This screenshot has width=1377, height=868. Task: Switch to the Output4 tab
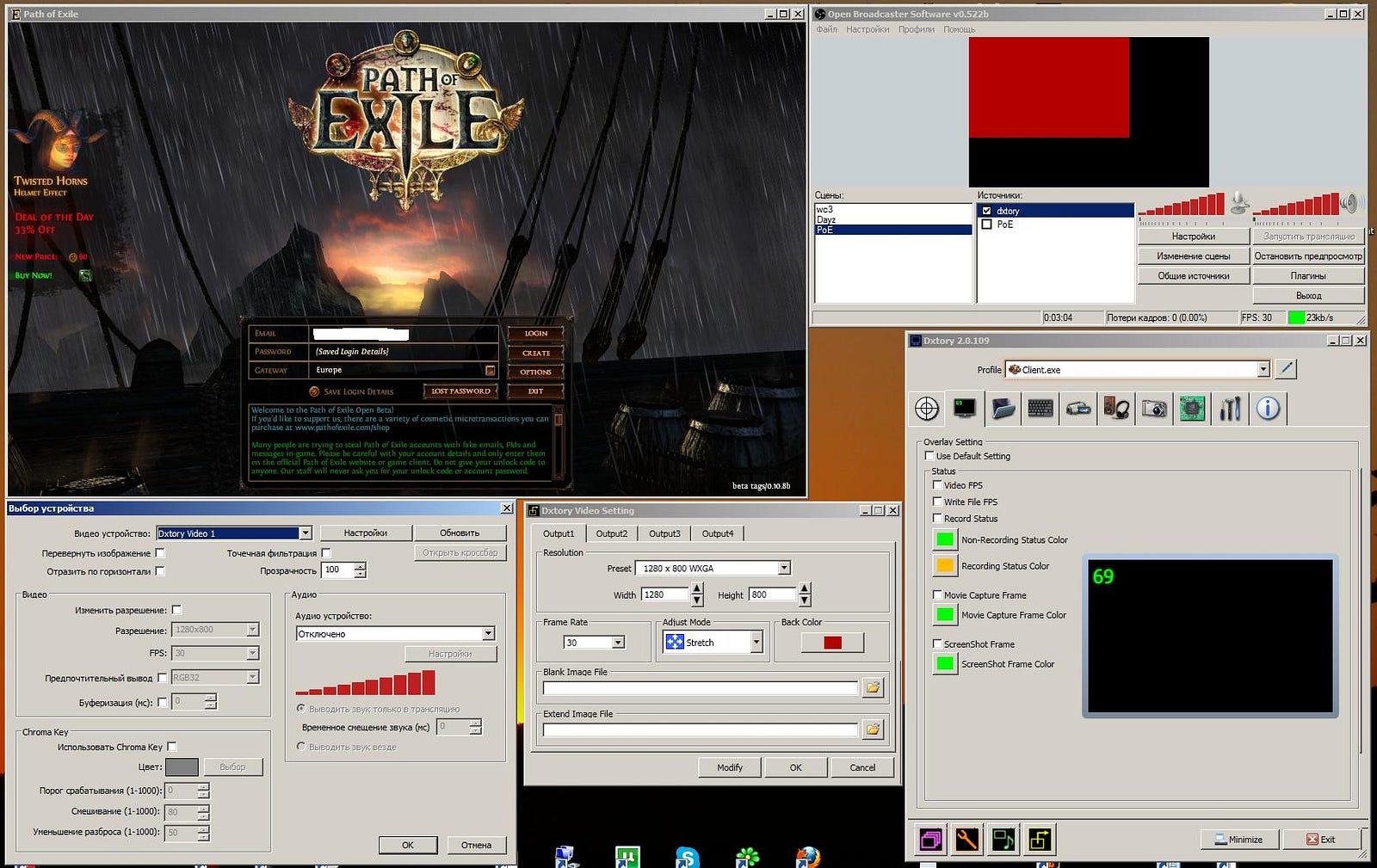tap(718, 533)
